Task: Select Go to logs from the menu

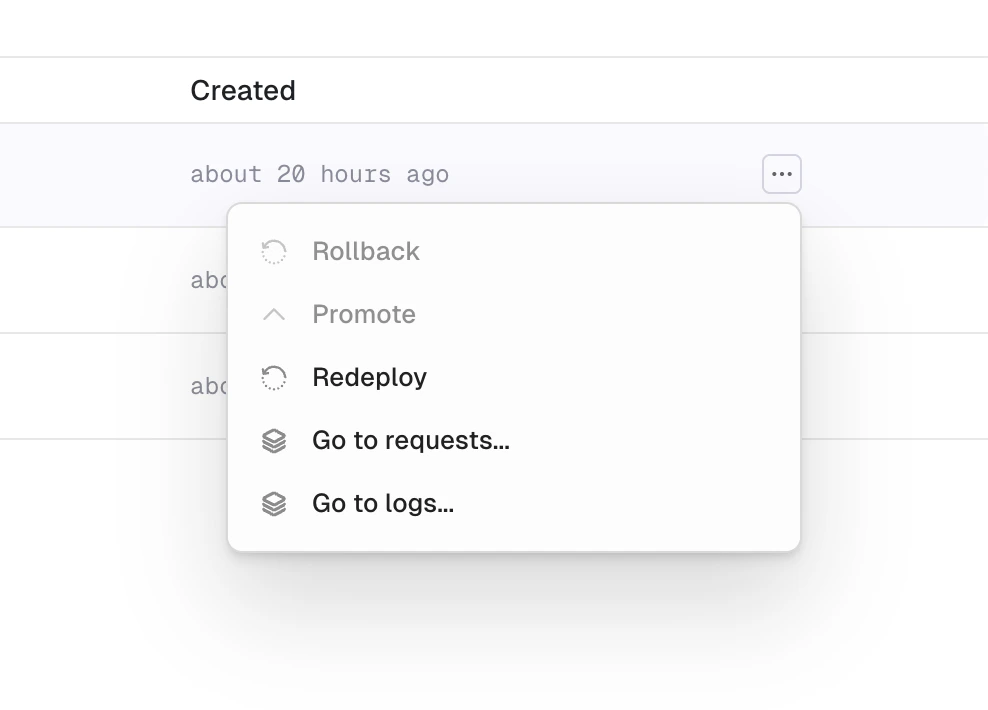Action: point(383,503)
